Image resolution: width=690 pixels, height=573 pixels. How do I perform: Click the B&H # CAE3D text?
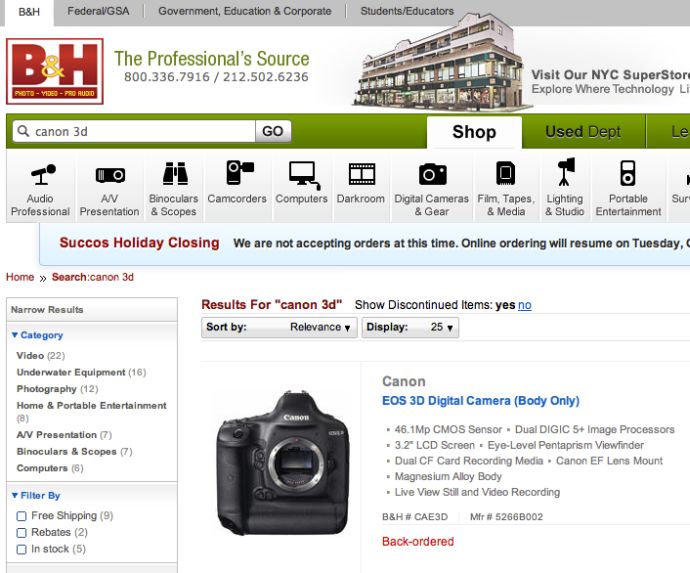[415, 517]
